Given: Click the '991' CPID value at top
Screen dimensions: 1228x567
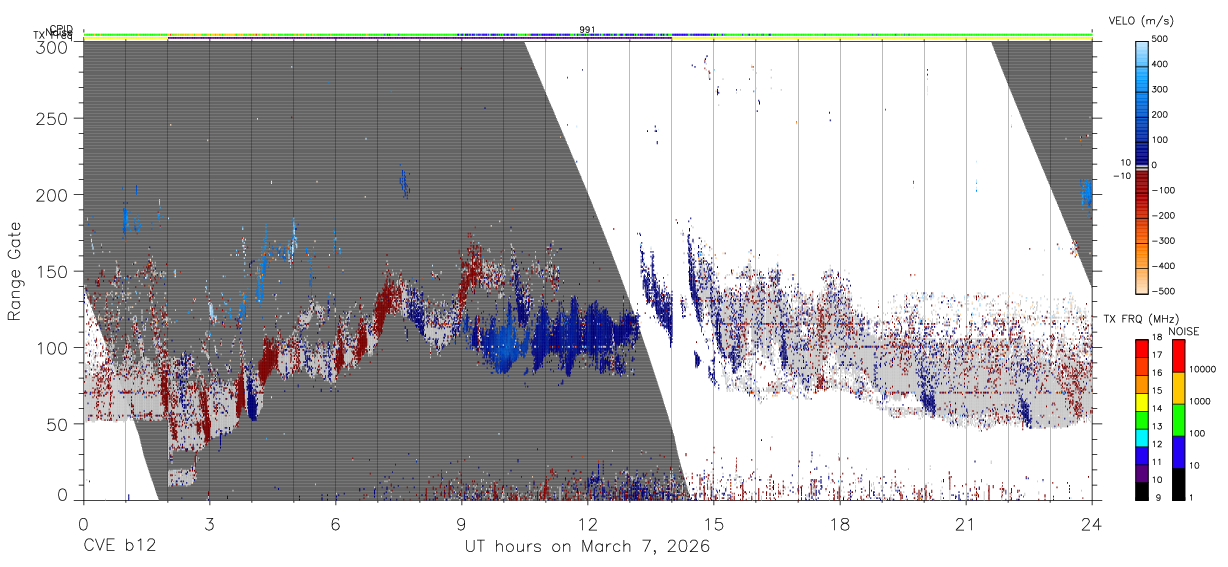Looking at the screenshot, I should 587,30.
